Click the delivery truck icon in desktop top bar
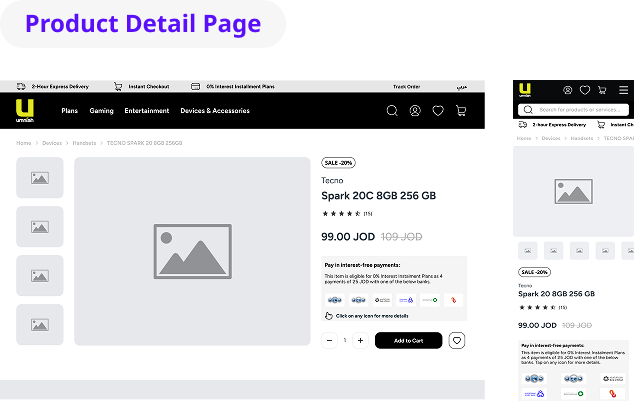Screen dimensions: 634x402 tap(21, 86)
